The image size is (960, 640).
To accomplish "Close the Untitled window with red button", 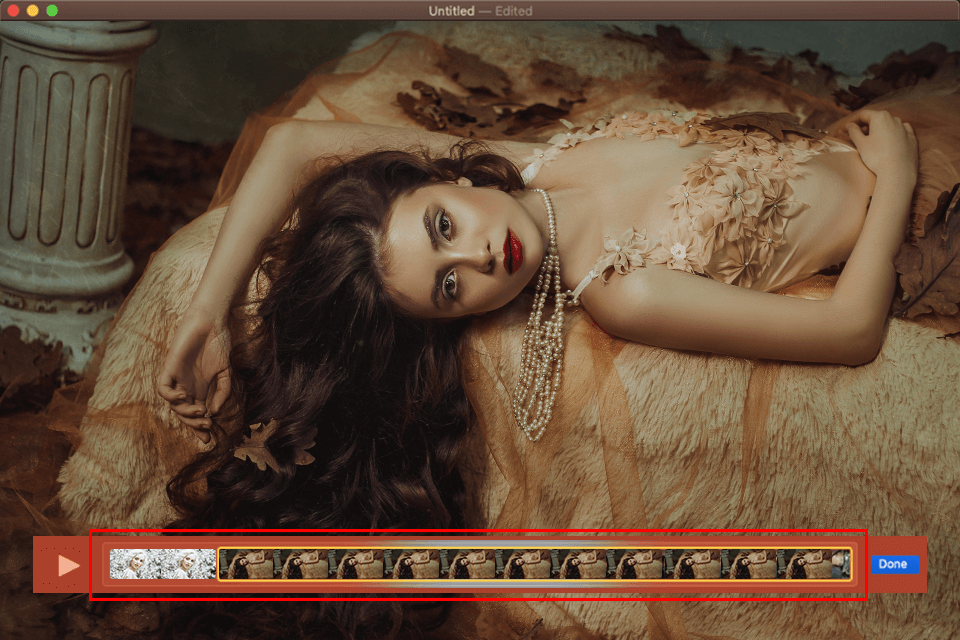I will click(x=13, y=10).
